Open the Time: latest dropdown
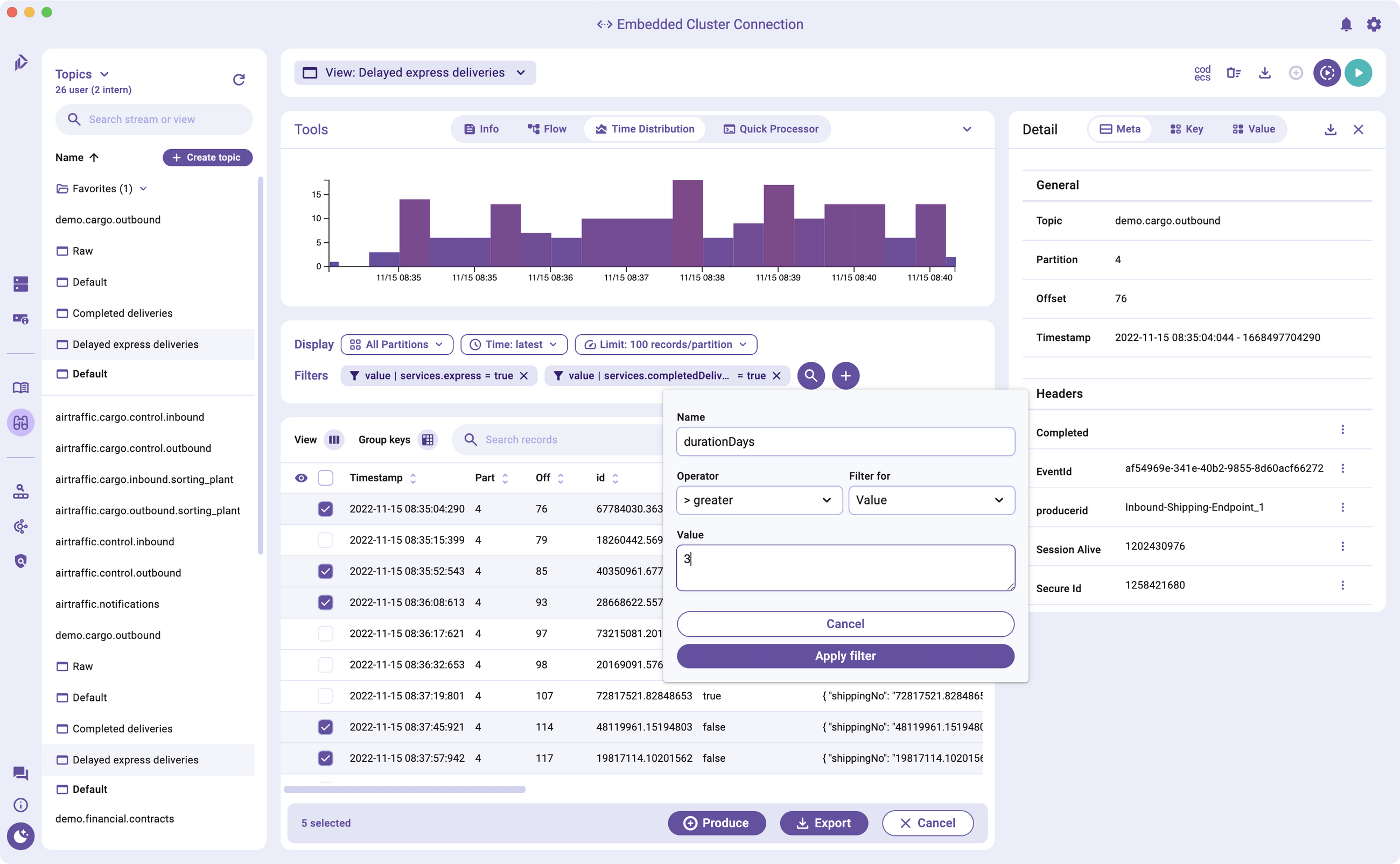 (x=514, y=345)
